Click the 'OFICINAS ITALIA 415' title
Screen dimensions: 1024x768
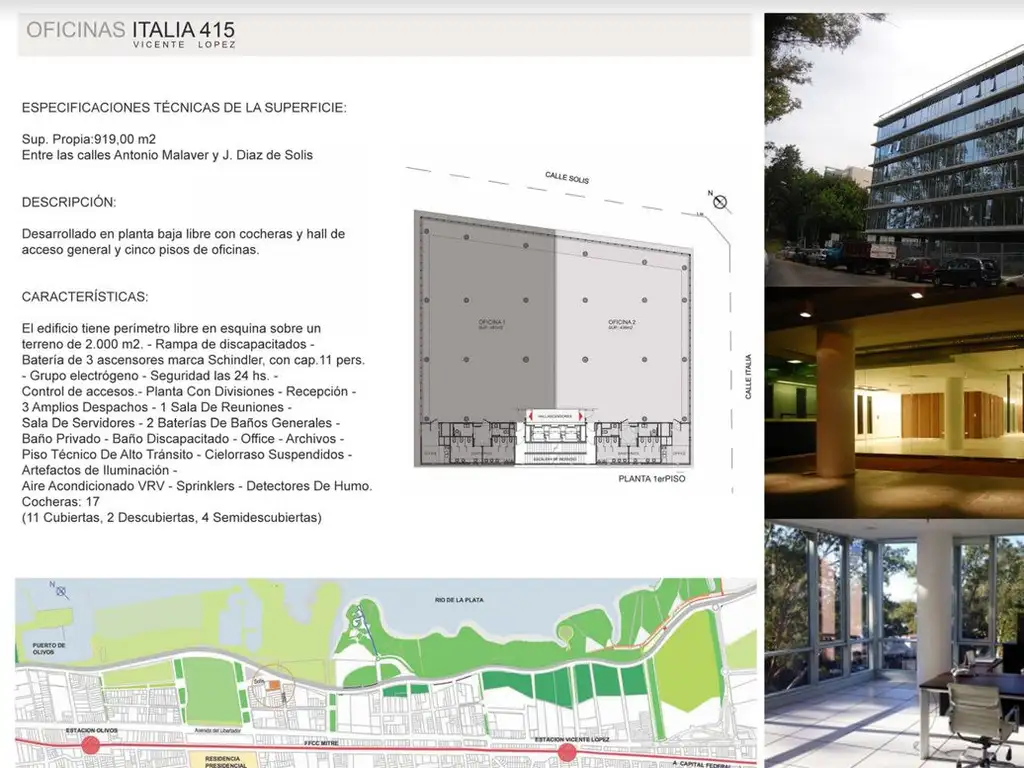click(131, 29)
